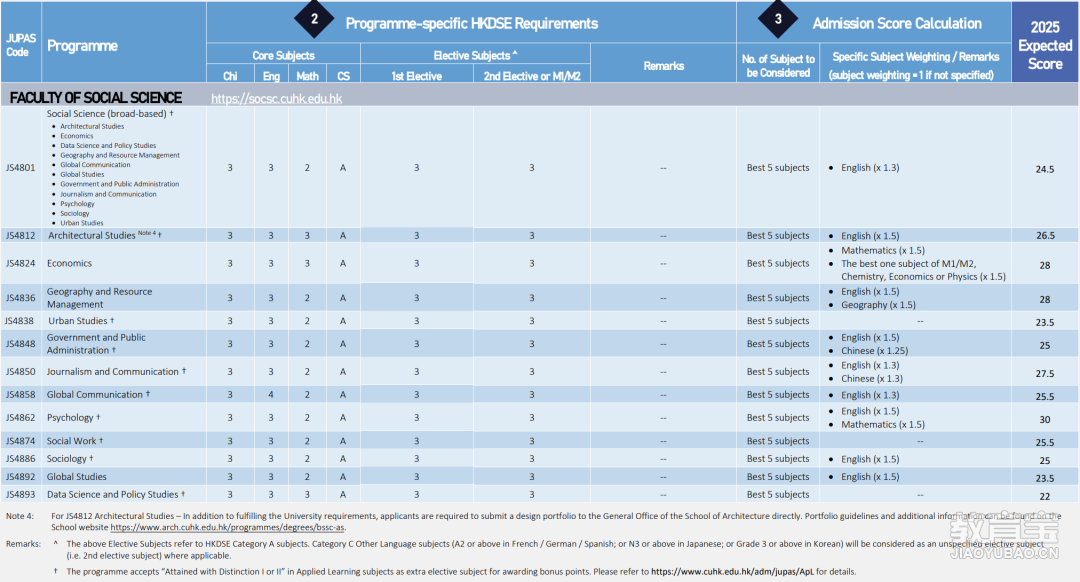This screenshot has width=1080, height=582.
Task: Click the expected score 30
Action: pos(1045,419)
